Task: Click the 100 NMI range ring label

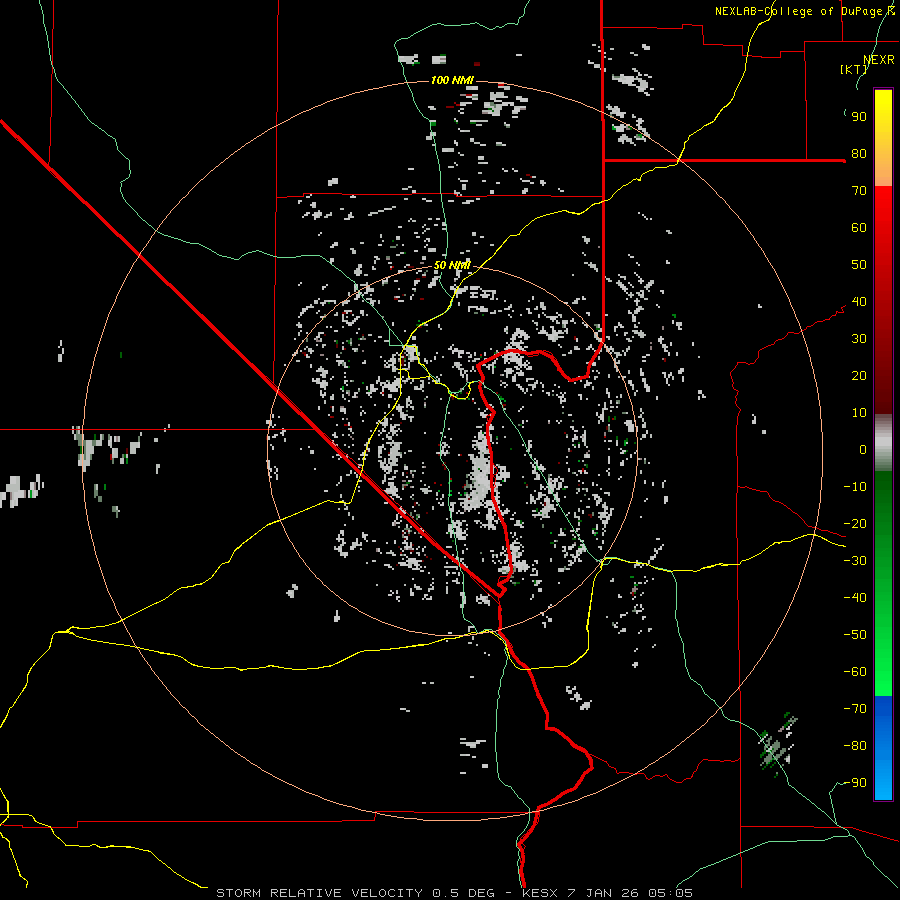Action: pyautogui.click(x=452, y=80)
